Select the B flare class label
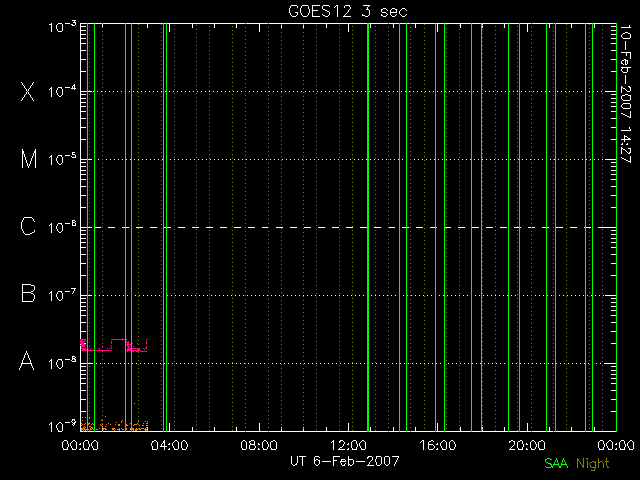 (x=28, y=294)
